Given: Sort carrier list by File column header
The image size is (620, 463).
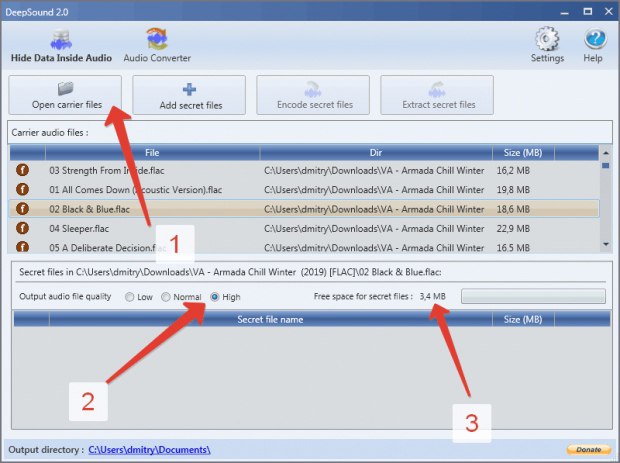Looking at the screenshot, I should 152,153.
